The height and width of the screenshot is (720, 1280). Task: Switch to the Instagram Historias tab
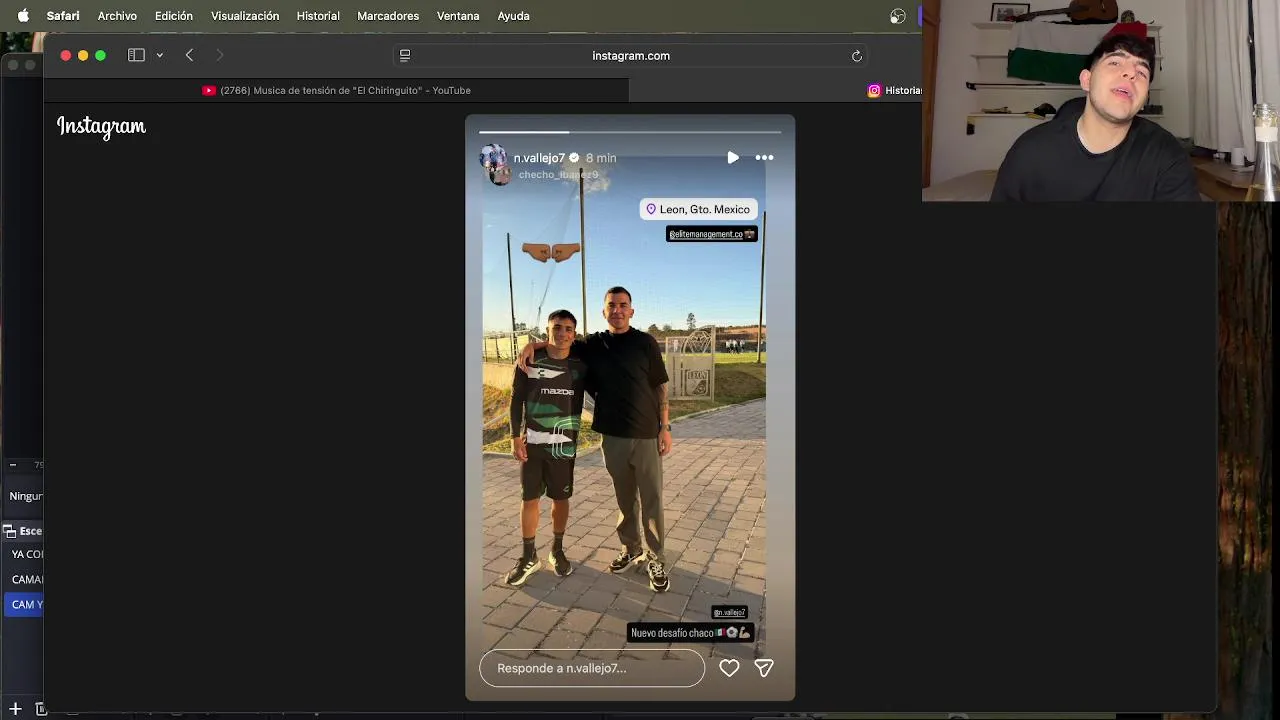click(x=894, y=90)
